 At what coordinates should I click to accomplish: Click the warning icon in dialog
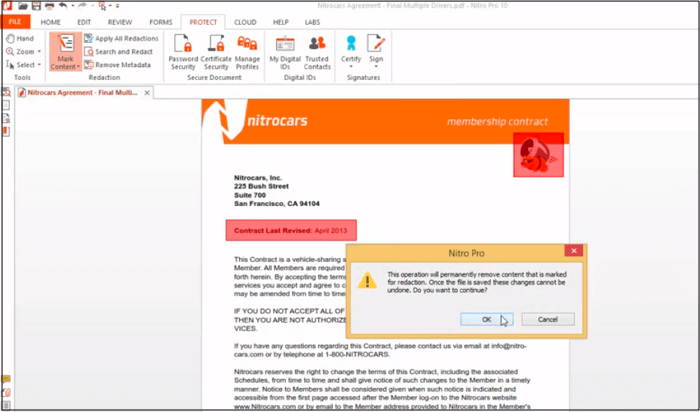click(367, 280)
